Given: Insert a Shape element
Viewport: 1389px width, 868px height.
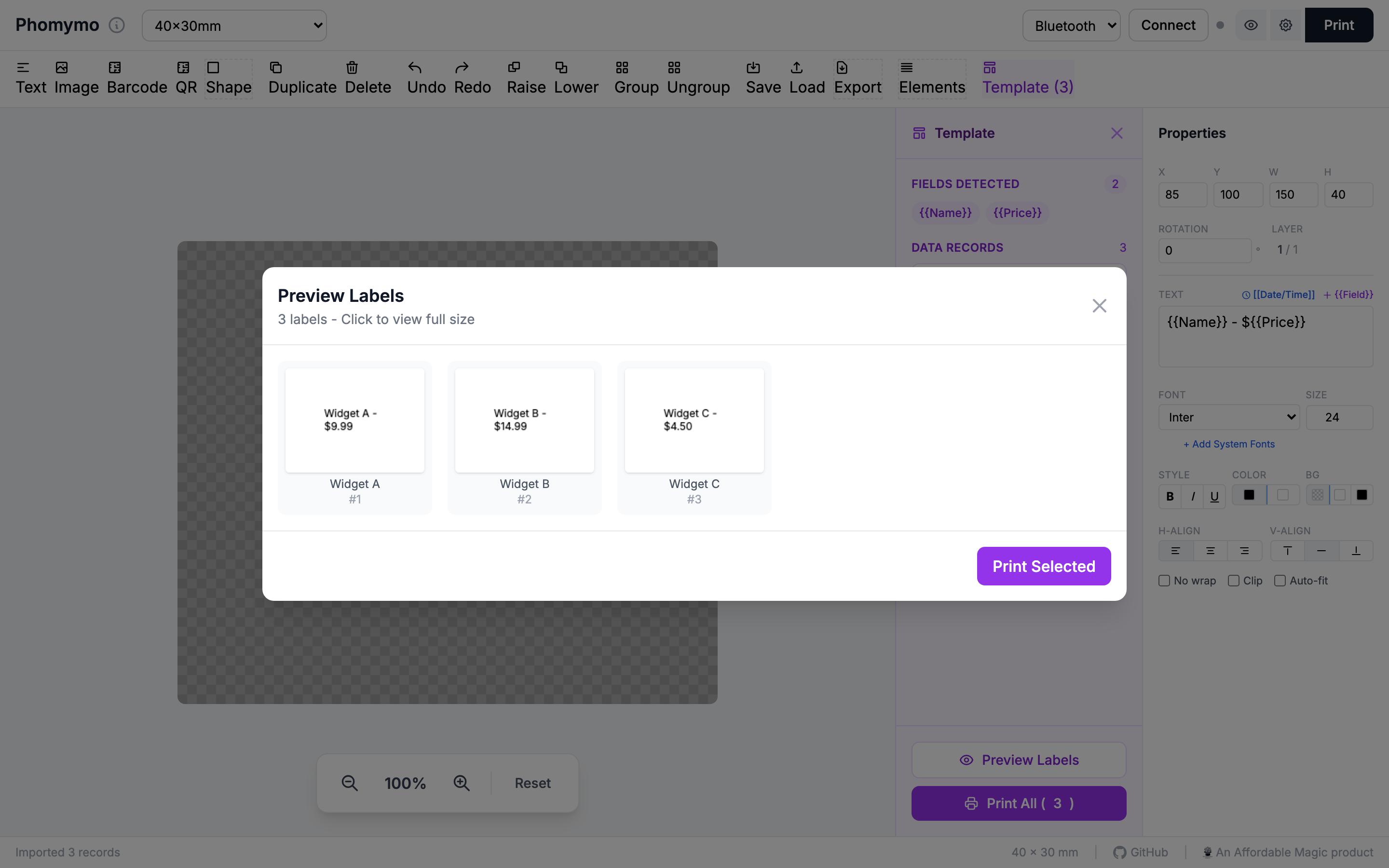Looking at the screenshot, I should pos(229,78).
